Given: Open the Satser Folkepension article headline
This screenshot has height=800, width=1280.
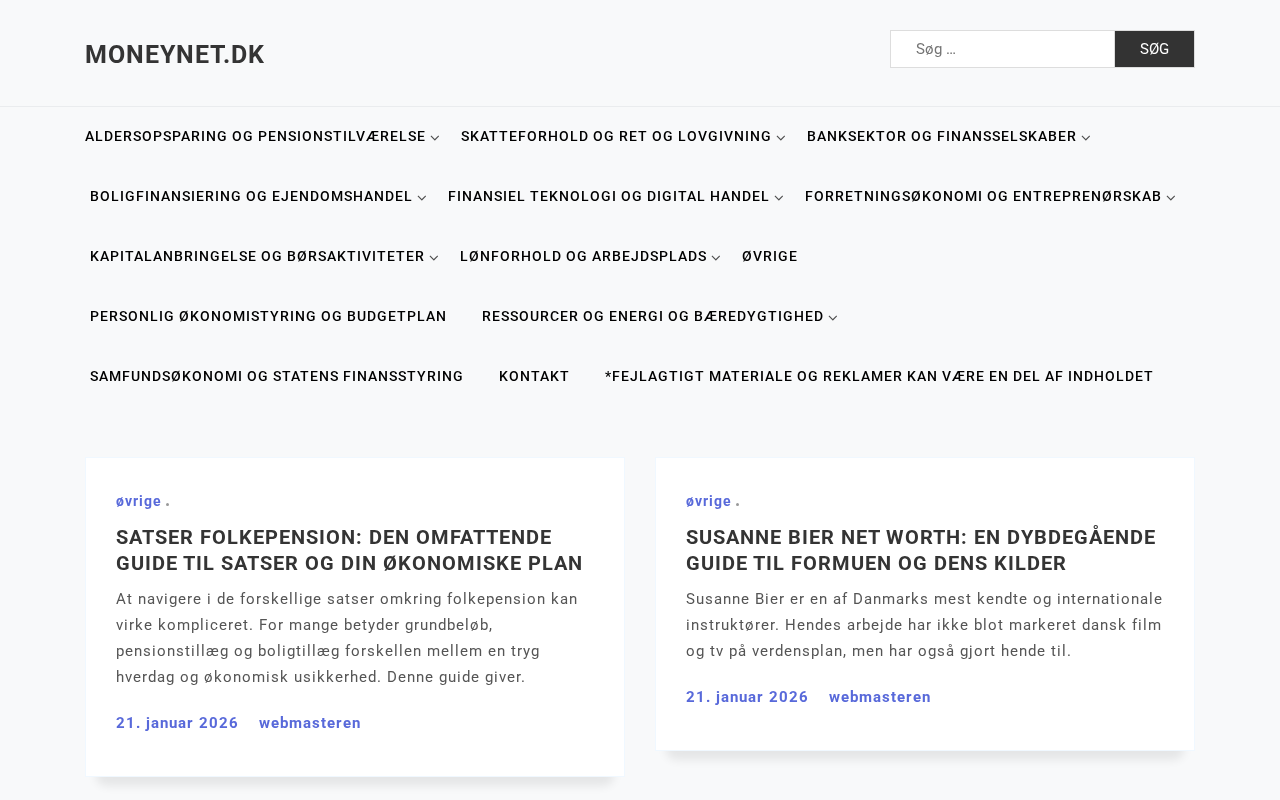Looking at the screenshot, I should [349, 550].
